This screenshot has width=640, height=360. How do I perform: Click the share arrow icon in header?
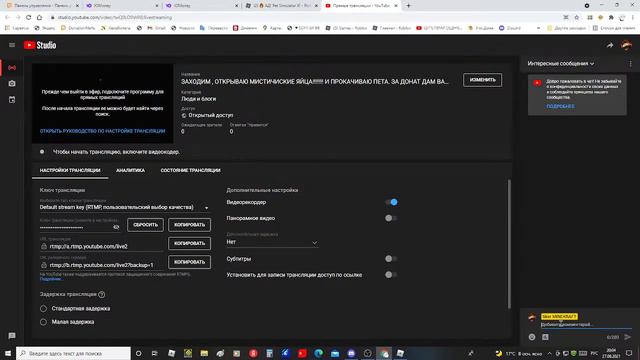coord(610,45)
